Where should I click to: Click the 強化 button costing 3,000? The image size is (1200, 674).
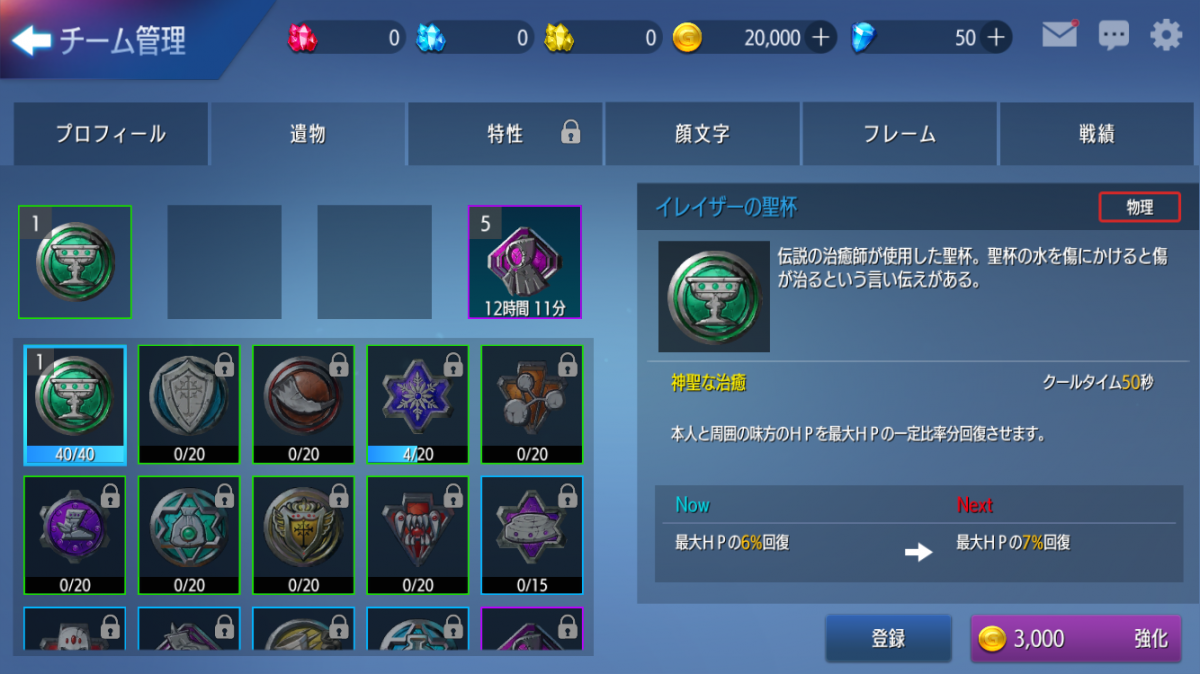click(x=1075, y=639)
